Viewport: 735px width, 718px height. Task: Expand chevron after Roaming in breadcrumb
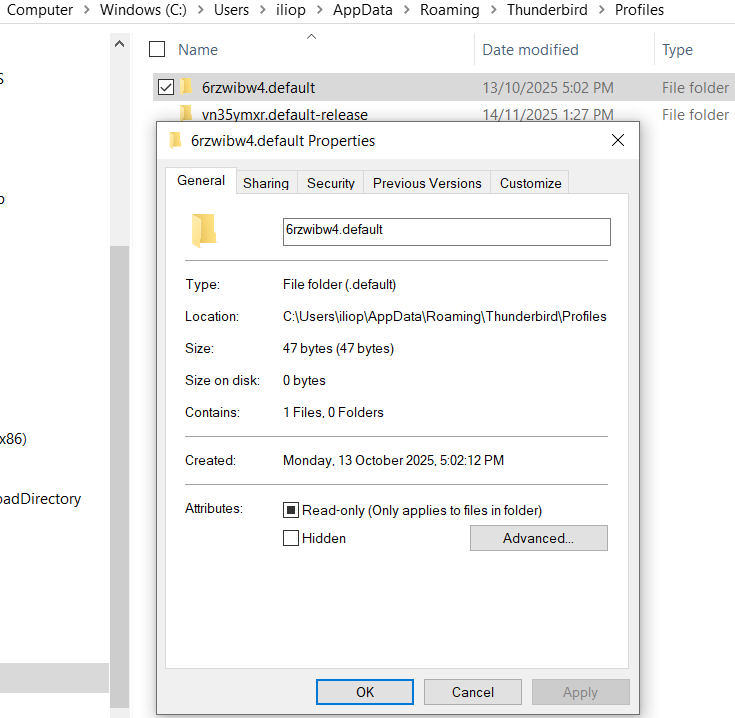pos(494,10)
